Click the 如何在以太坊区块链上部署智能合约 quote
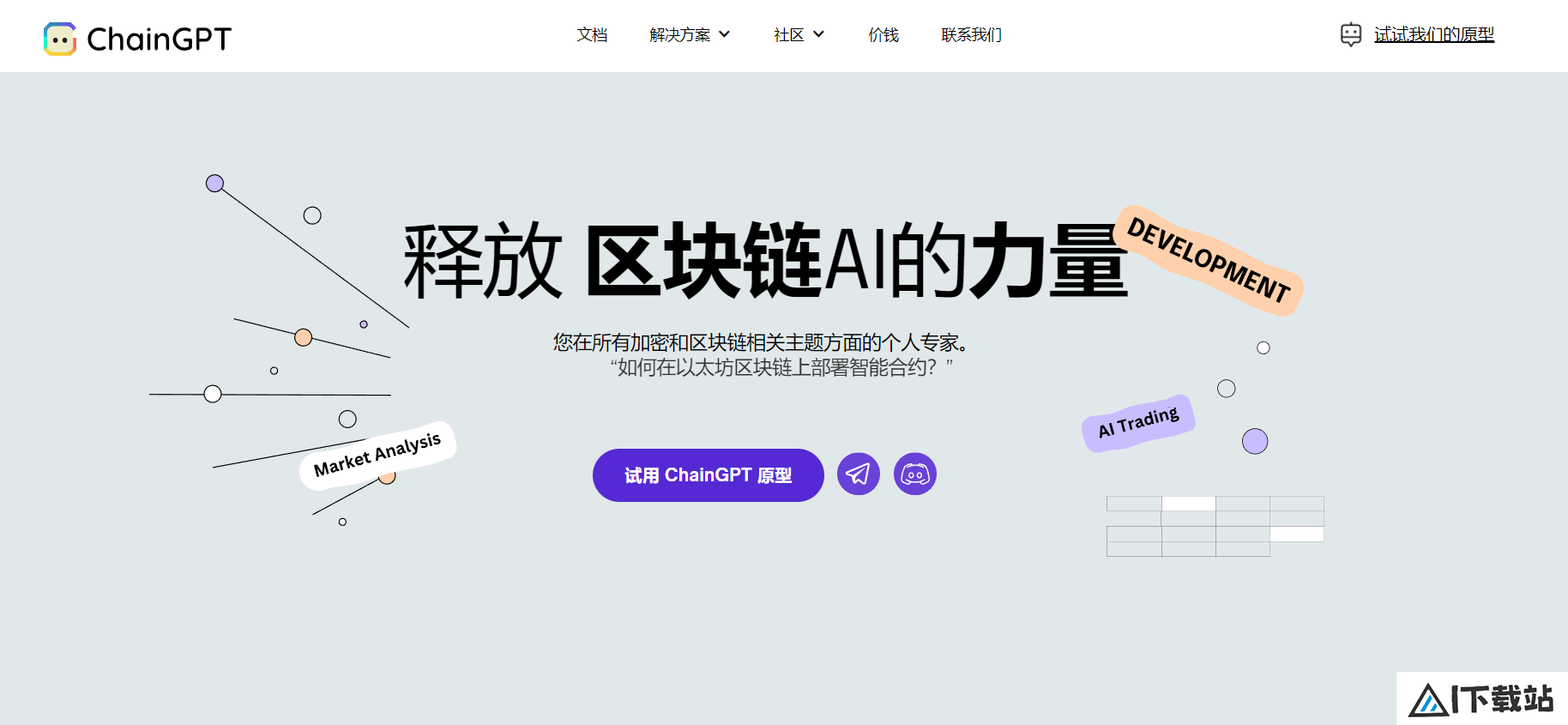The image size is (1568, 725). pyautogui.click(x=781, y=367)
